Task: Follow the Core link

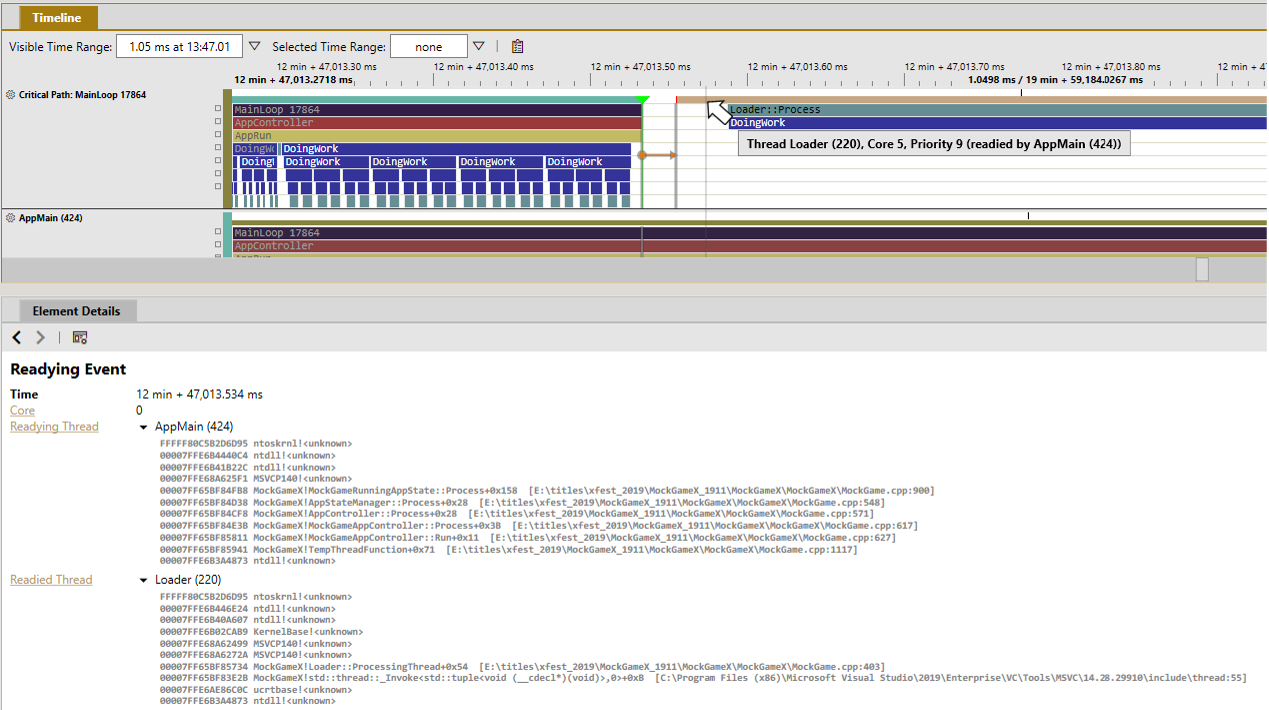Action: point(22,410)
